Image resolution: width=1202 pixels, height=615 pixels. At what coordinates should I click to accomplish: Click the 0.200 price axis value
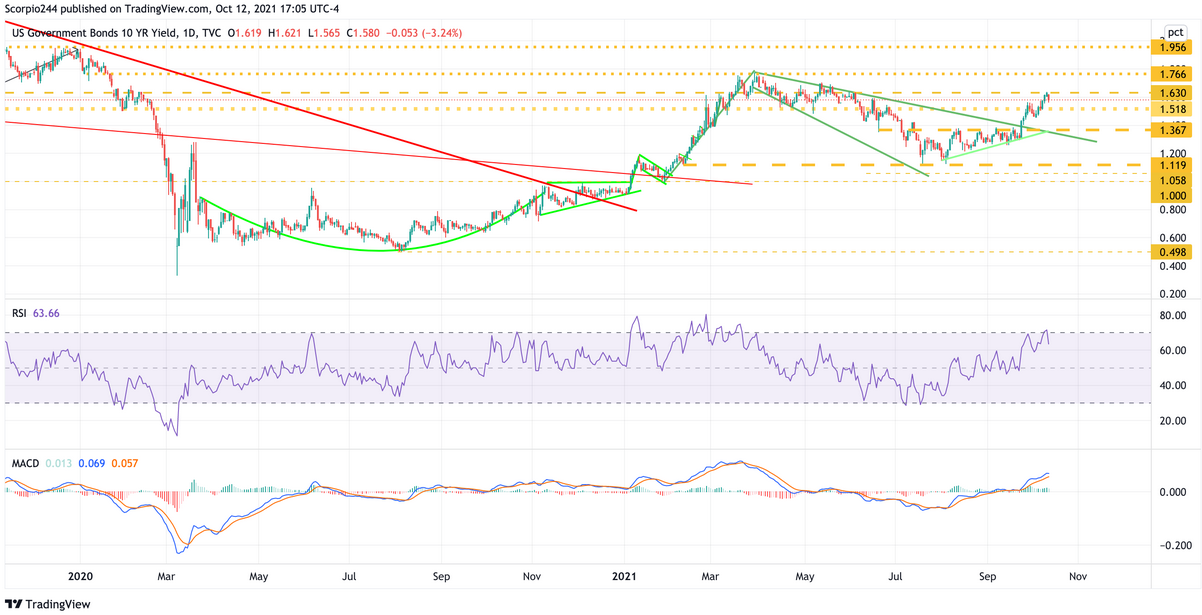click(x=1173, y=294)
